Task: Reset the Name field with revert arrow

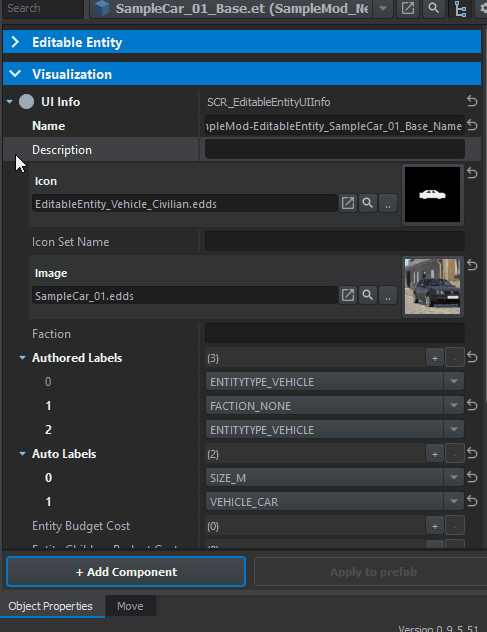Action: [472, 126]
